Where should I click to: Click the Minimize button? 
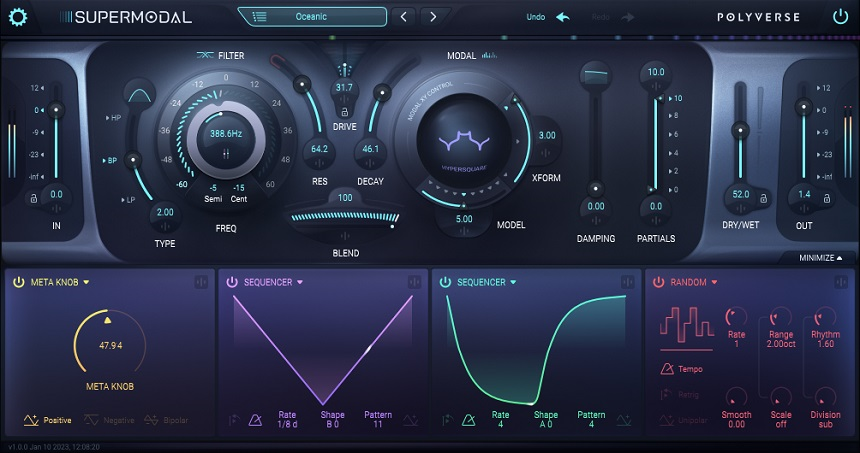(820, 258)
